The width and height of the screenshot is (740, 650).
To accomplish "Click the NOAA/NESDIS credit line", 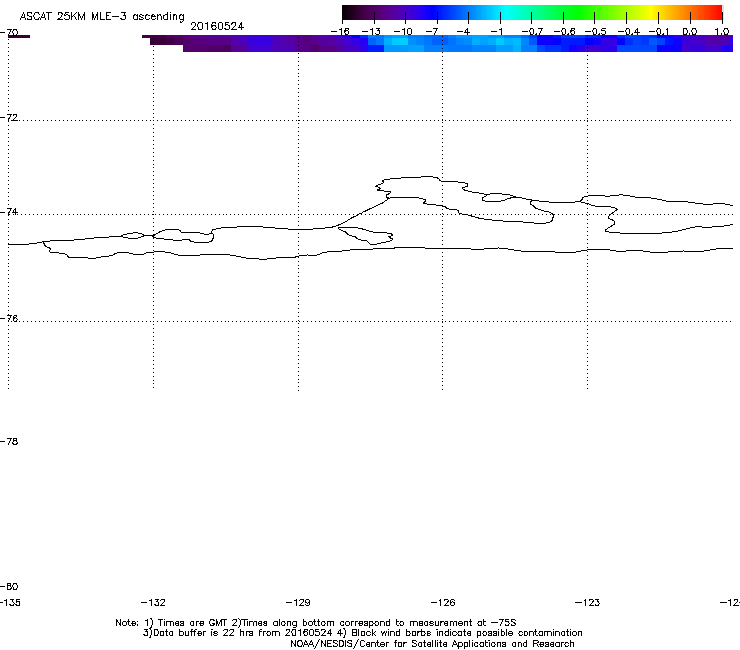I will click(432, 644).
